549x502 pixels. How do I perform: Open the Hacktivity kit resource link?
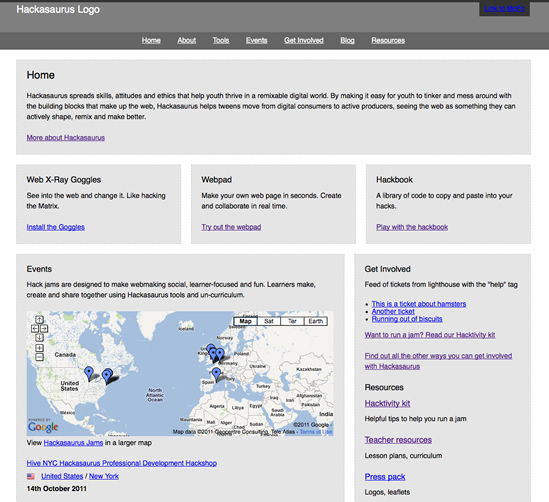click(387, 403)
